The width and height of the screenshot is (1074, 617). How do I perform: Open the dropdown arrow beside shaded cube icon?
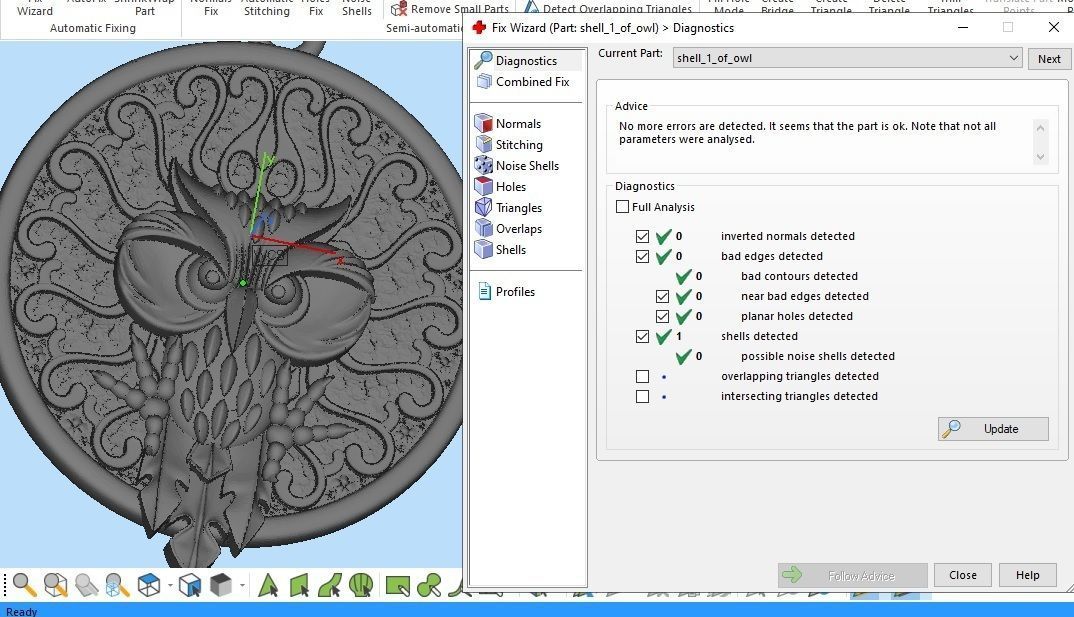pyautogui.click(x=242, y=585)
